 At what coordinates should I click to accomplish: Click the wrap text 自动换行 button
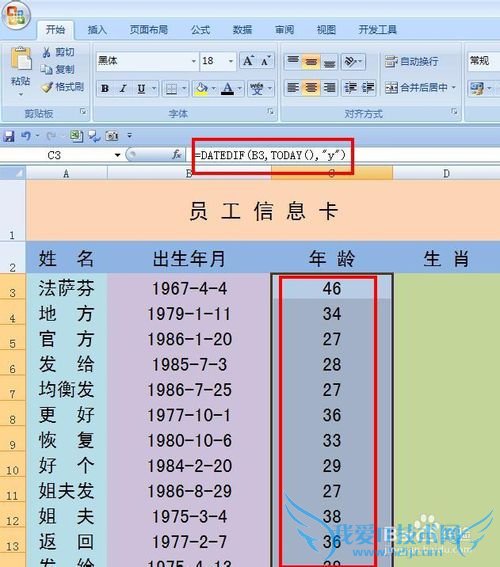coord(411,61)
